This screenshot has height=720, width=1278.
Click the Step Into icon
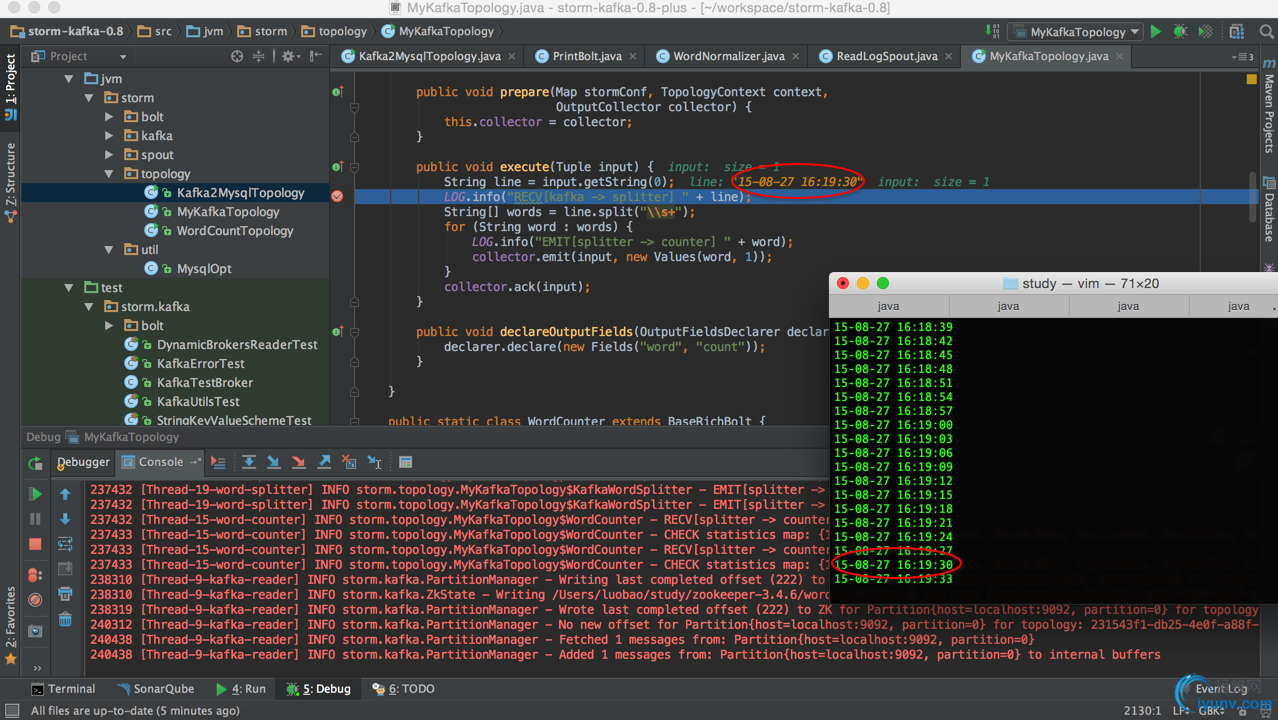click(274, 462)
